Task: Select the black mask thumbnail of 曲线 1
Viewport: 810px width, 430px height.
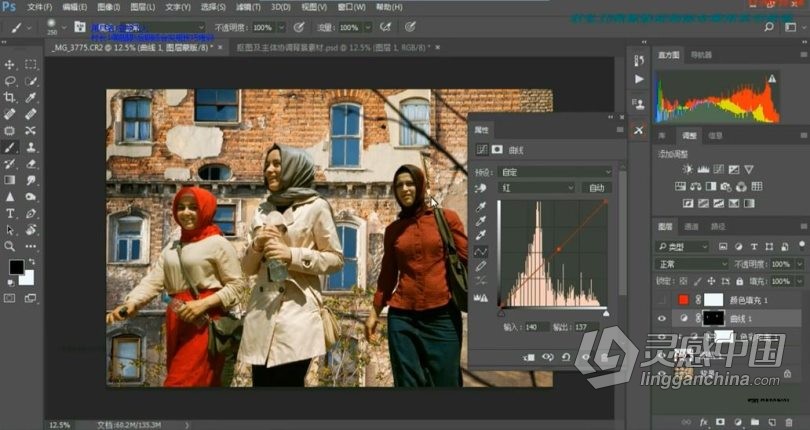Action: click(x=713, y=318)
